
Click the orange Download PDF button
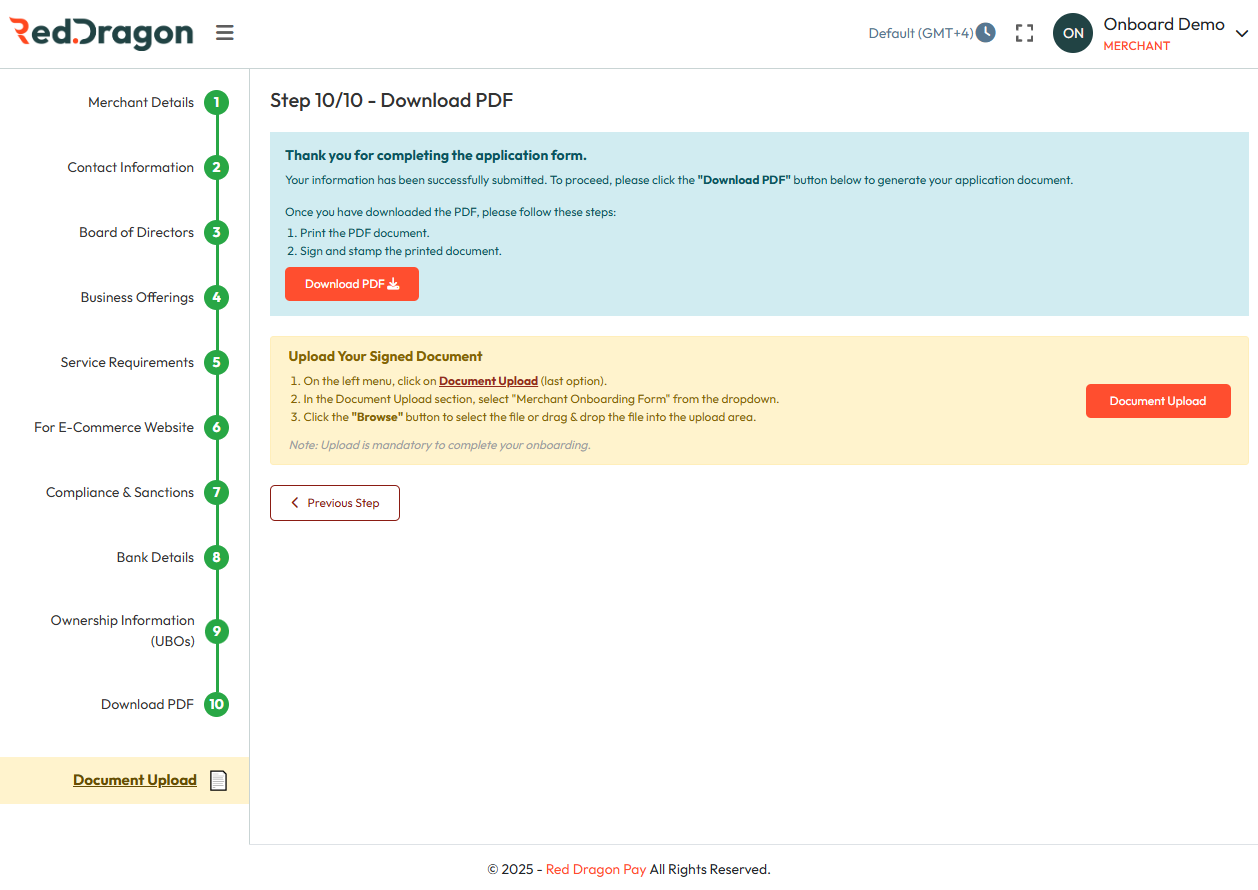coord(352,284)
